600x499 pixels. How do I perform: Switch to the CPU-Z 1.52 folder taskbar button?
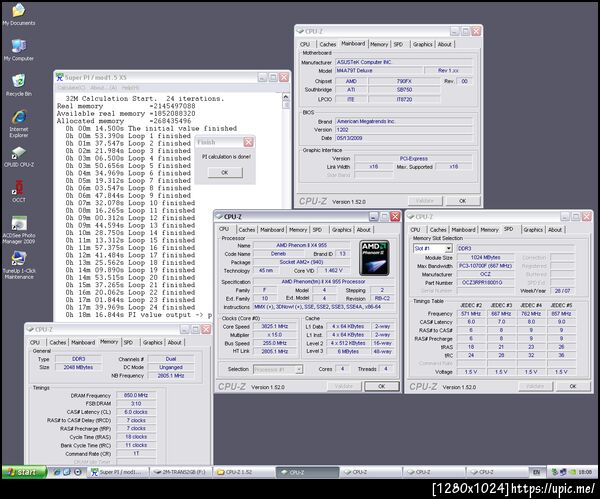(x=243, y=472)
